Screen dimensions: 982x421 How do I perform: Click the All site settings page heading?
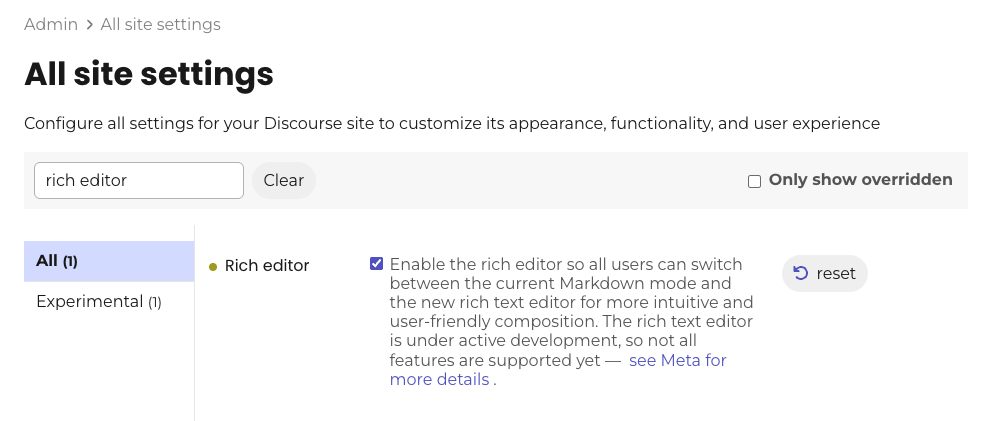coord(149,74)
